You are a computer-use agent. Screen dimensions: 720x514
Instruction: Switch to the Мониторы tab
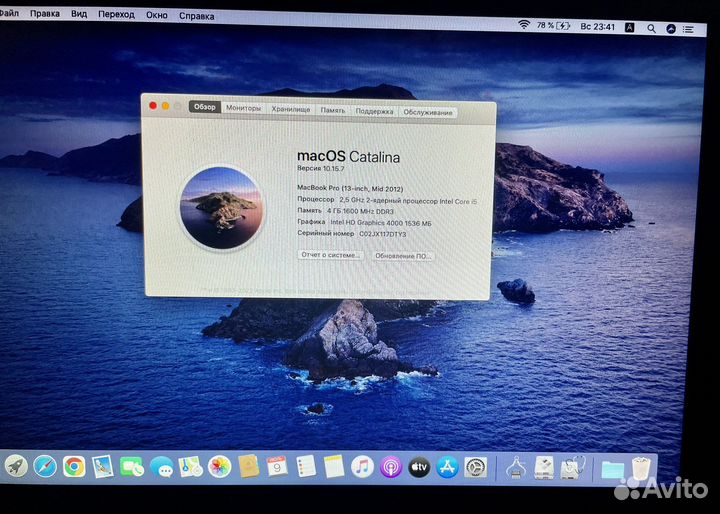[x=243, y=108]
